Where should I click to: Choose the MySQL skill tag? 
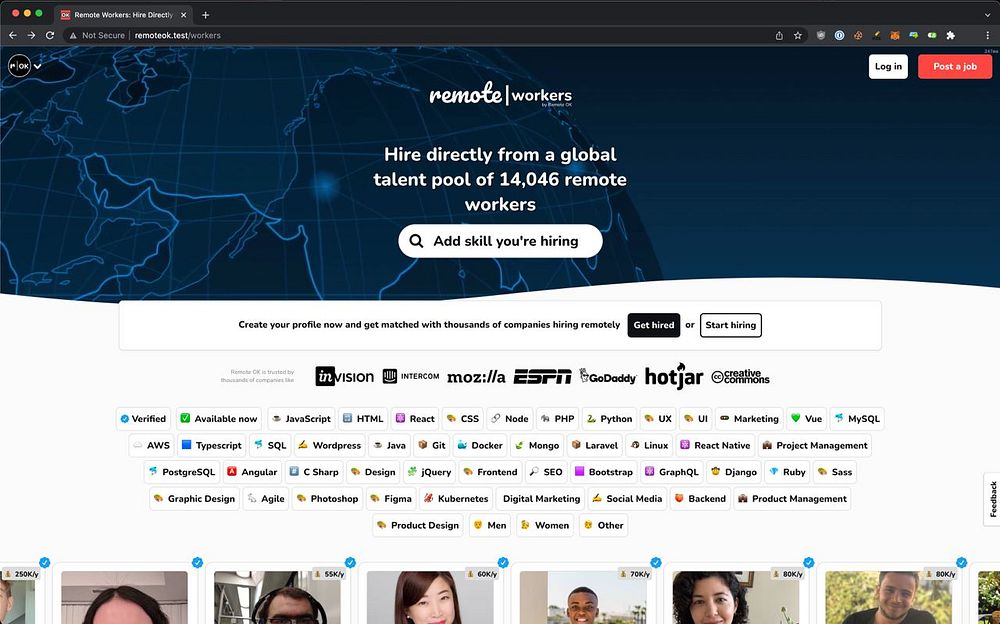click(x=857, y=419)
